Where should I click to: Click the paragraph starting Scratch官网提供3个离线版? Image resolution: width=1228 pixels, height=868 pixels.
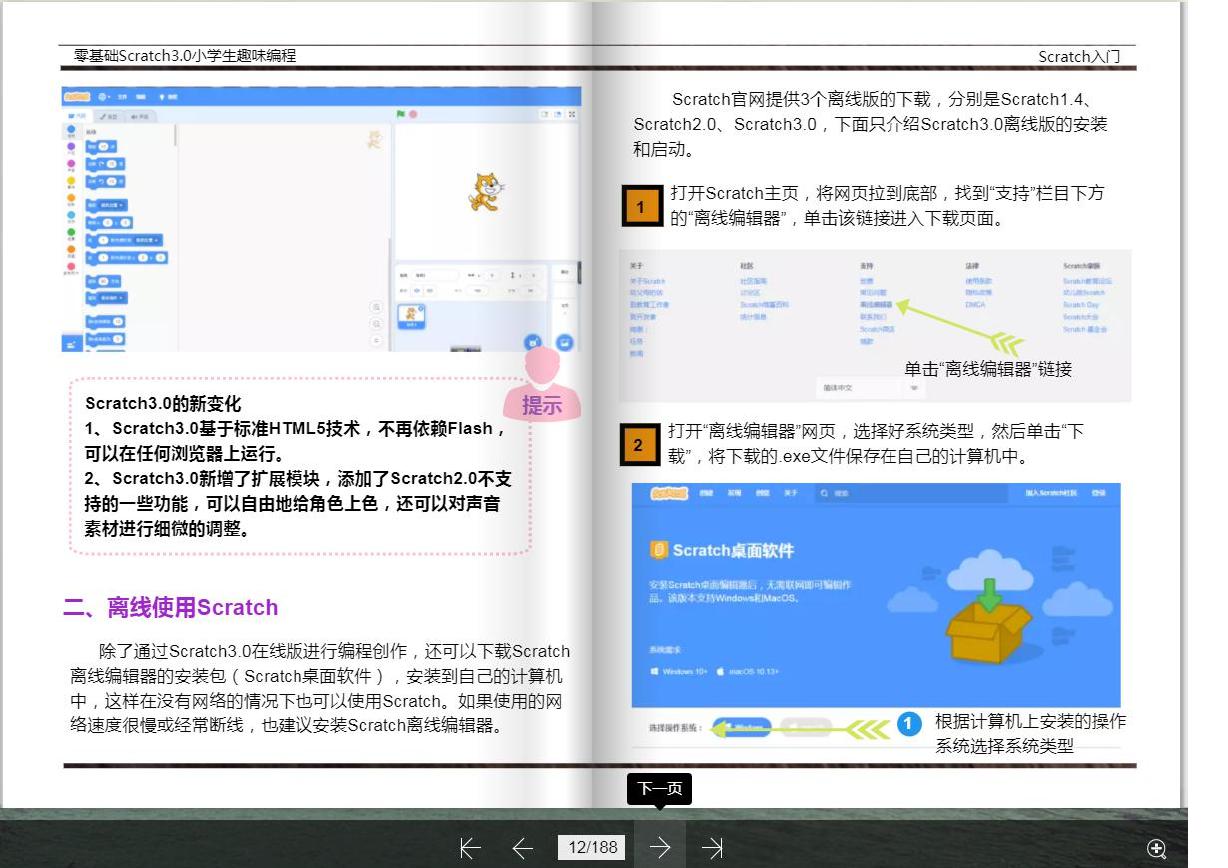tap(870, 124)
